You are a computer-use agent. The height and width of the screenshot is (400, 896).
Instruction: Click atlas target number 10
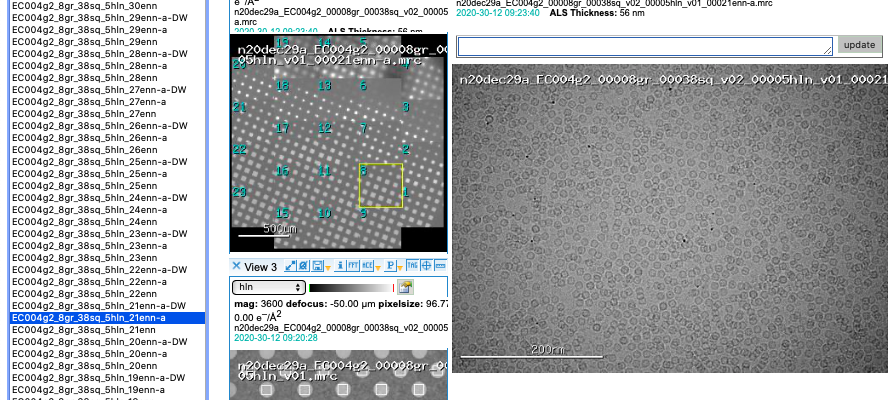click(x=325, y=213)
